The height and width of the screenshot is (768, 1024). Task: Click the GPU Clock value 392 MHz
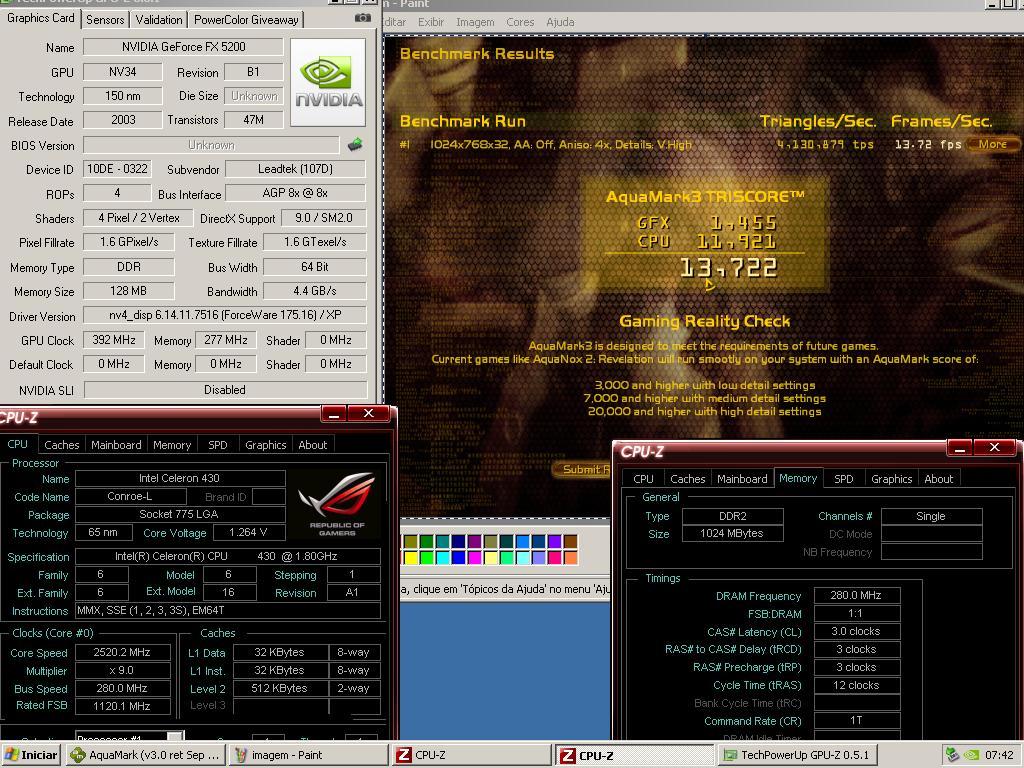click(x=114, y=340)
